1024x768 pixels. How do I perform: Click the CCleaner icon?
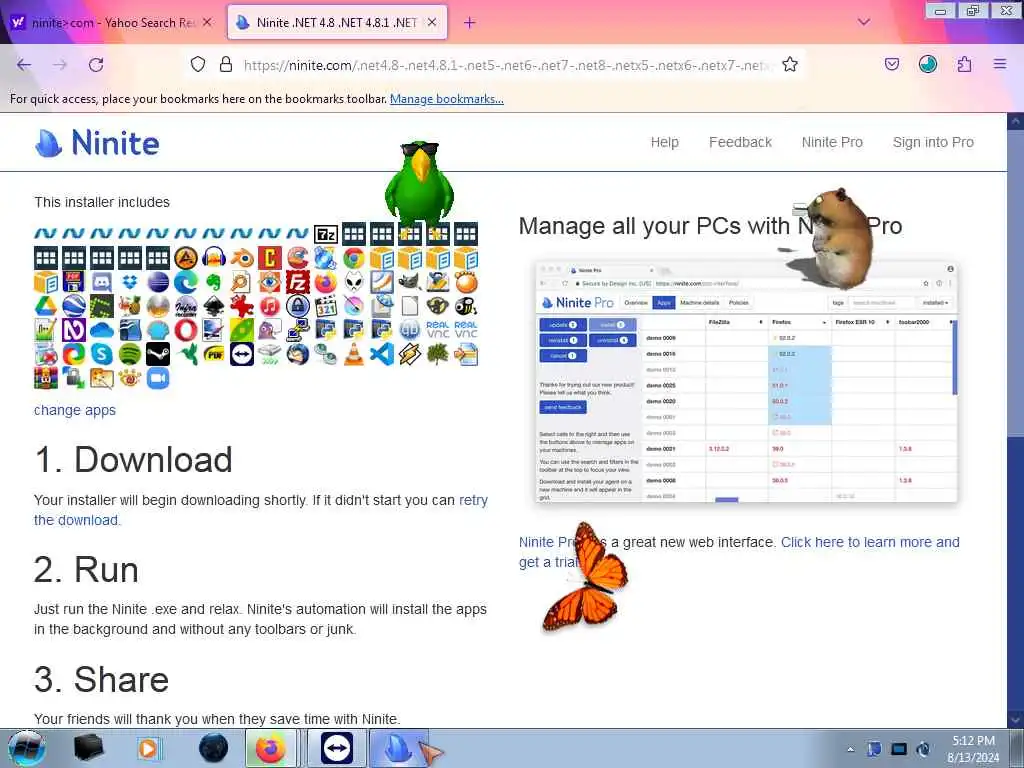point(298,258)
